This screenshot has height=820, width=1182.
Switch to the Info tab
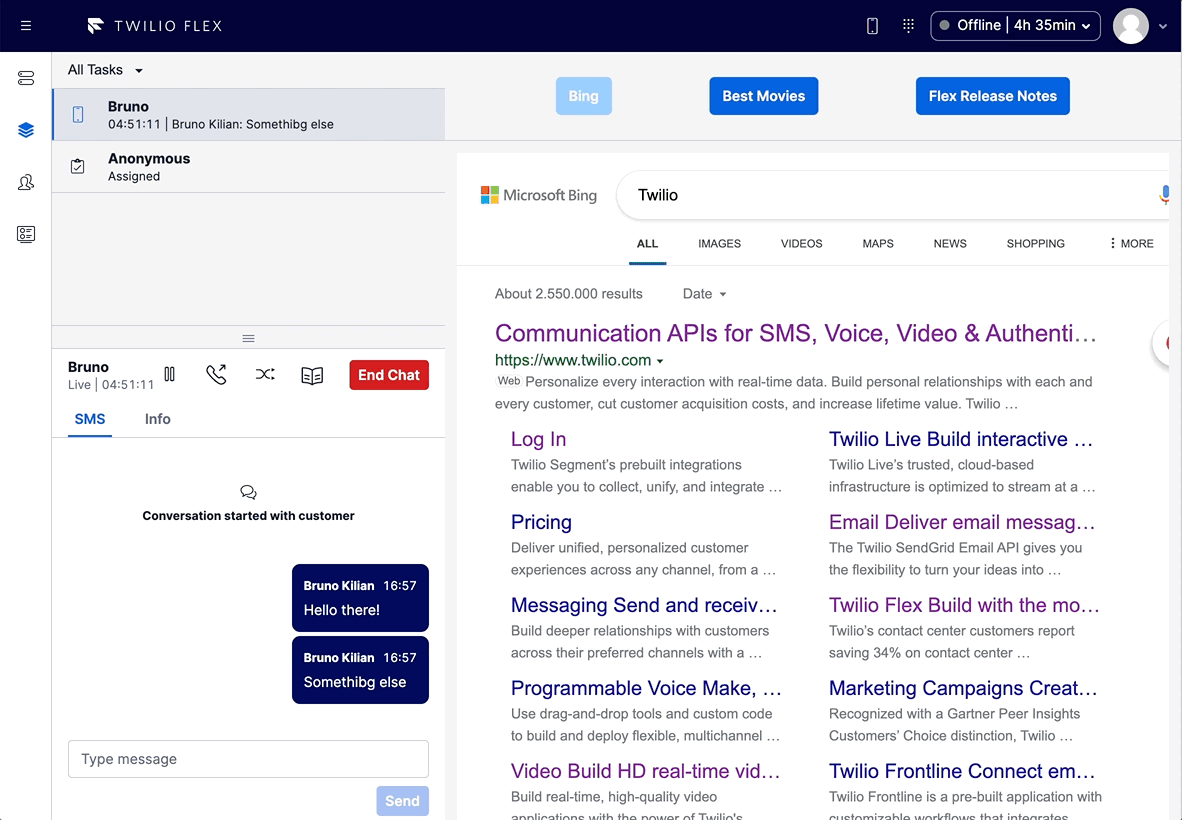[157, 419]
